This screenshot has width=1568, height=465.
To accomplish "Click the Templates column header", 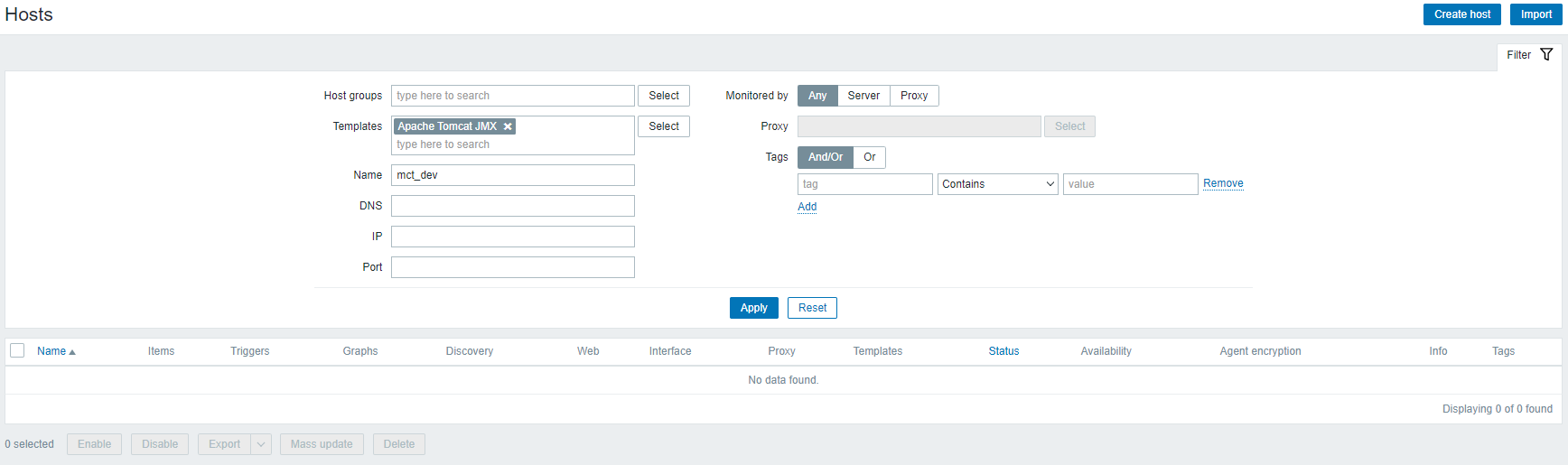I will point(878,351).
